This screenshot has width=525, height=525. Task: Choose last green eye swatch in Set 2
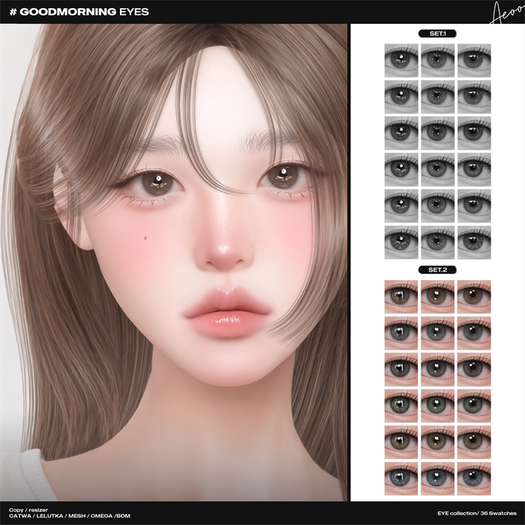pyautogui.click(x=474, y=406)
